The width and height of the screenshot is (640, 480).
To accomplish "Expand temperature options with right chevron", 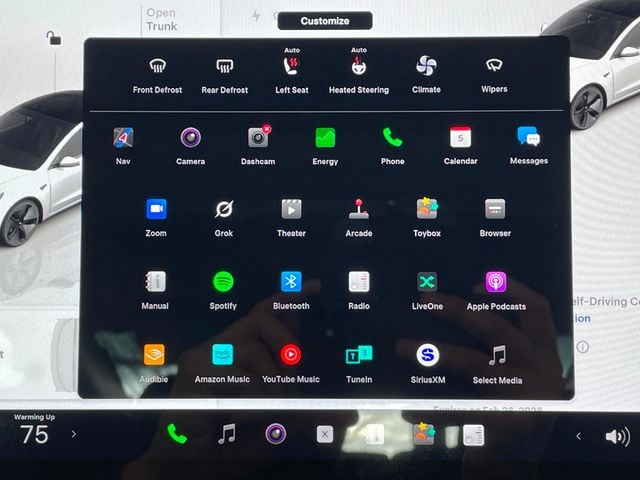I will click(x=73, y=435).
